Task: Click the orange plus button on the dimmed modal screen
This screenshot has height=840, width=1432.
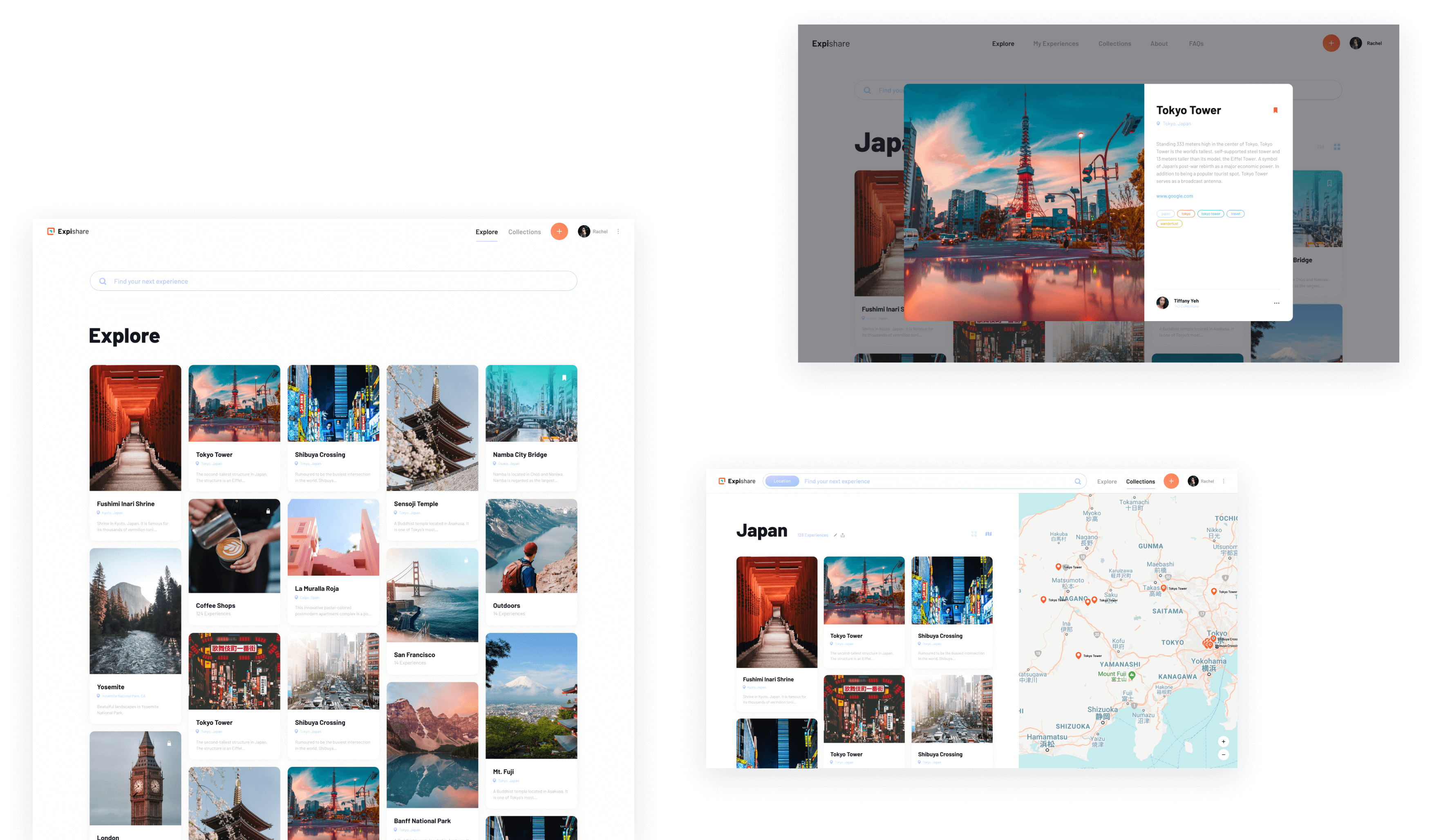Action: pyautogui.click(x=1331, y=43)
